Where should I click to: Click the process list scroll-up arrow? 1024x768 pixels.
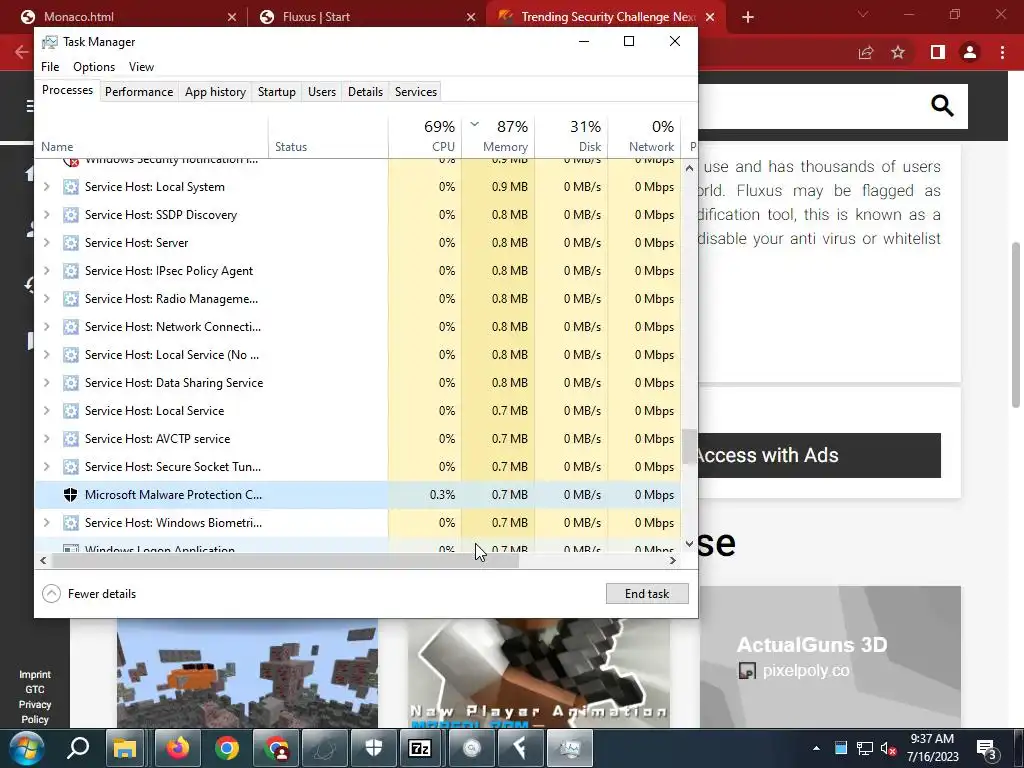click(x=689, y=168)
